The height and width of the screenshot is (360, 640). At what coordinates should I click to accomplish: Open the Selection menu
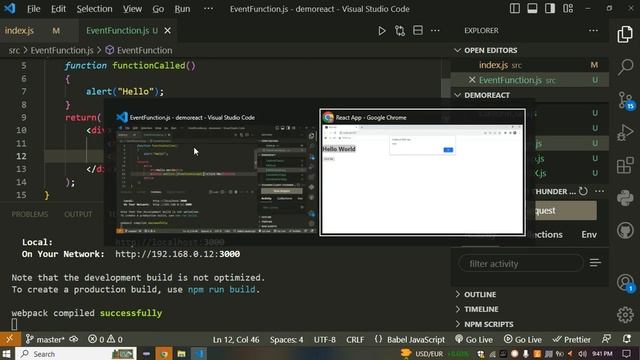(94, 9)
